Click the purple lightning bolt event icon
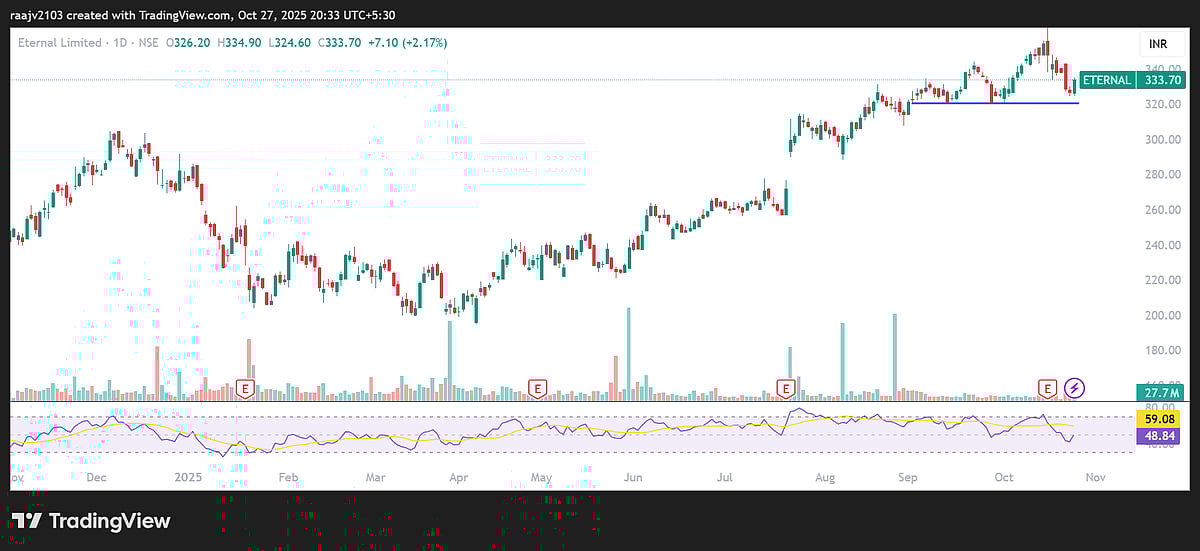The width and height of the screenshot is (1200, 551). [1075, 387]
